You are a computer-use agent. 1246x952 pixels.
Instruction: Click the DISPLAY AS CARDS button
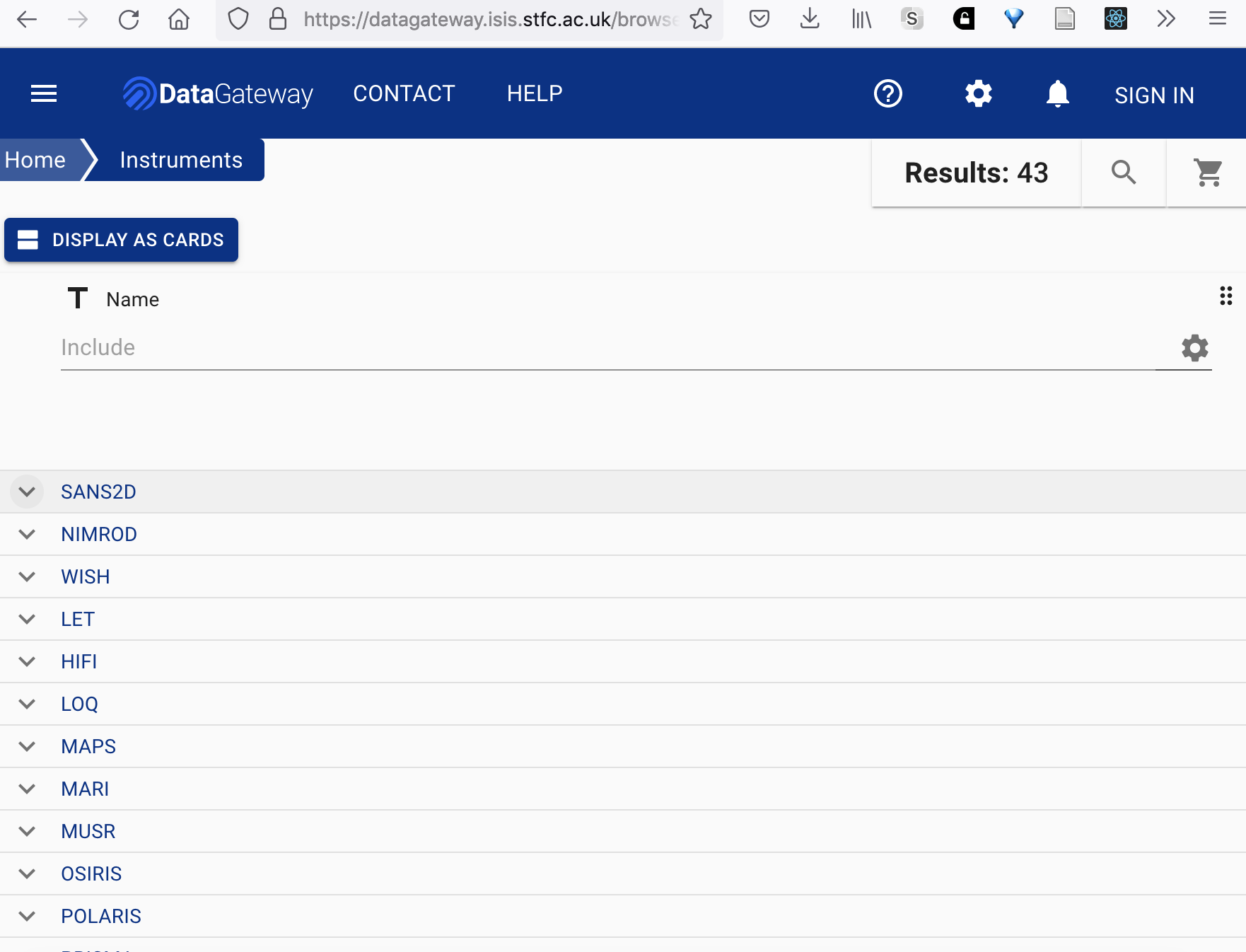(120, 240)
